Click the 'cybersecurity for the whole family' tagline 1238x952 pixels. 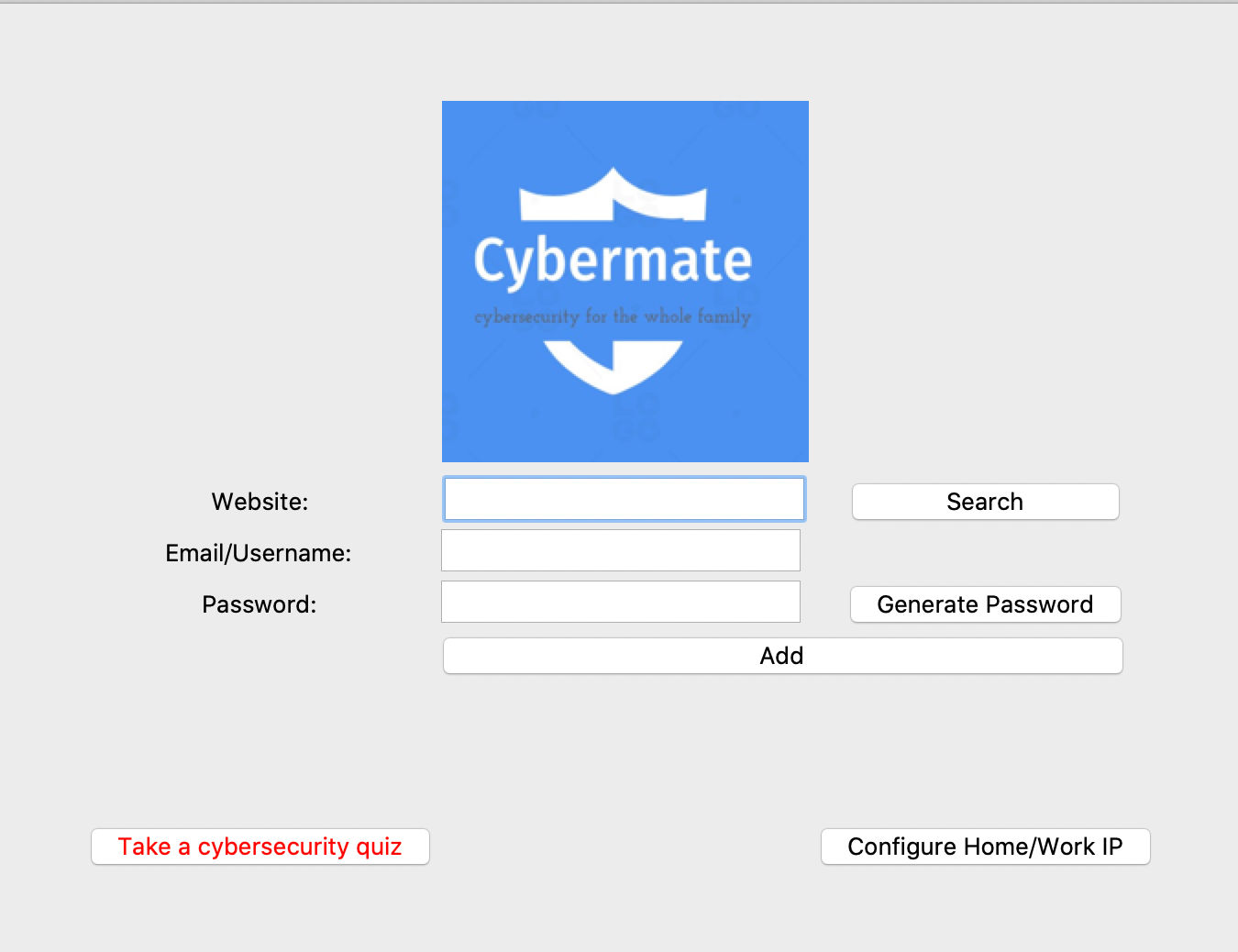pos(612,315)
